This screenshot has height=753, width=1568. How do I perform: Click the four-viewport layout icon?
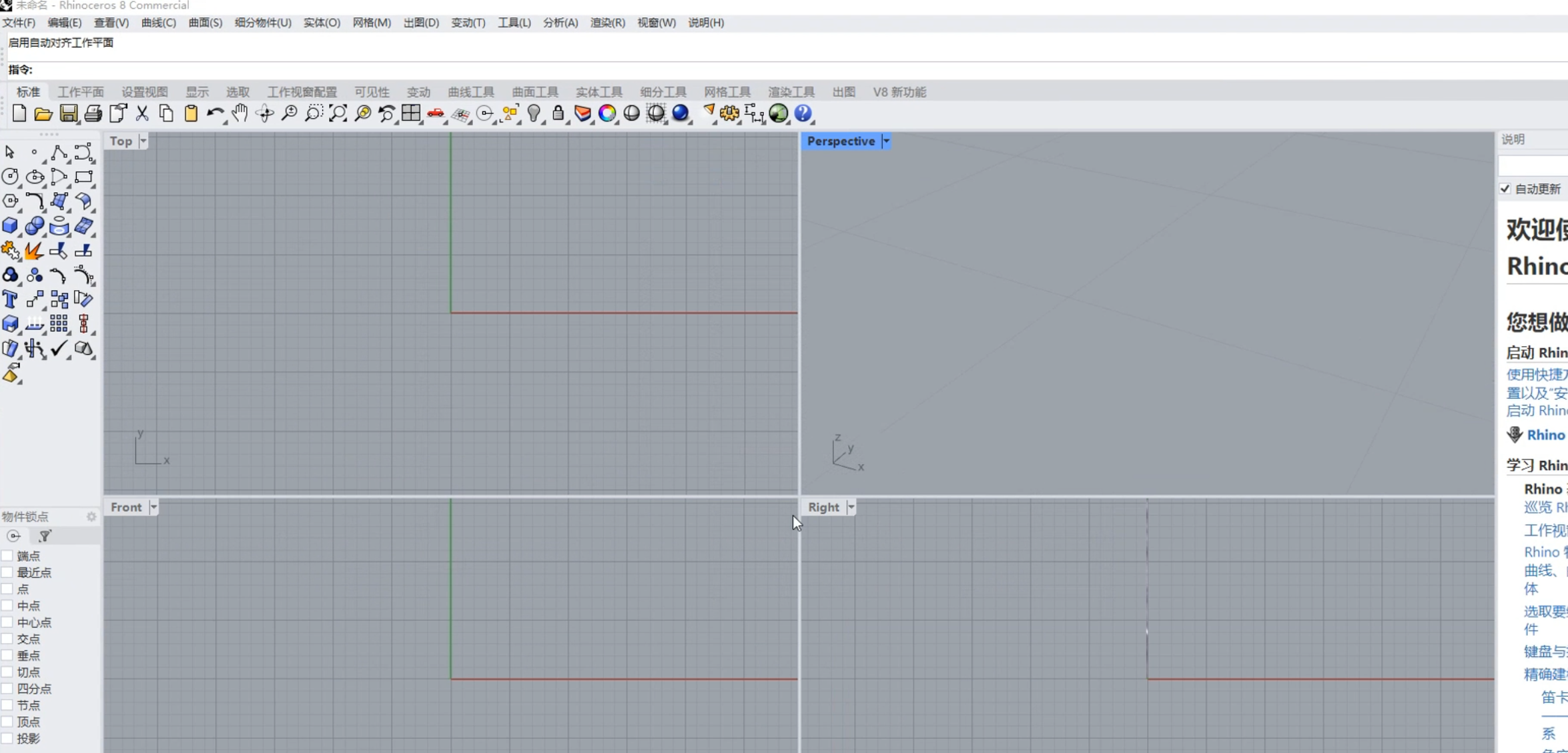click(411, 114)
